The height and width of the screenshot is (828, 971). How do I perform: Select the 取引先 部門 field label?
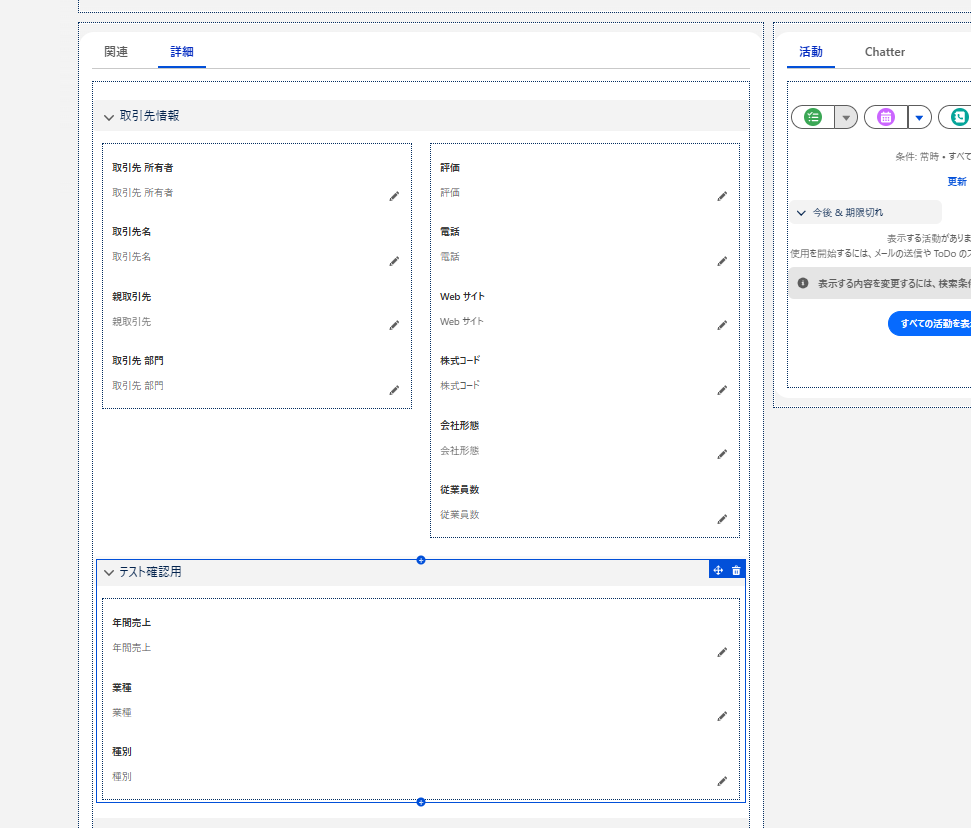[137, 360]
